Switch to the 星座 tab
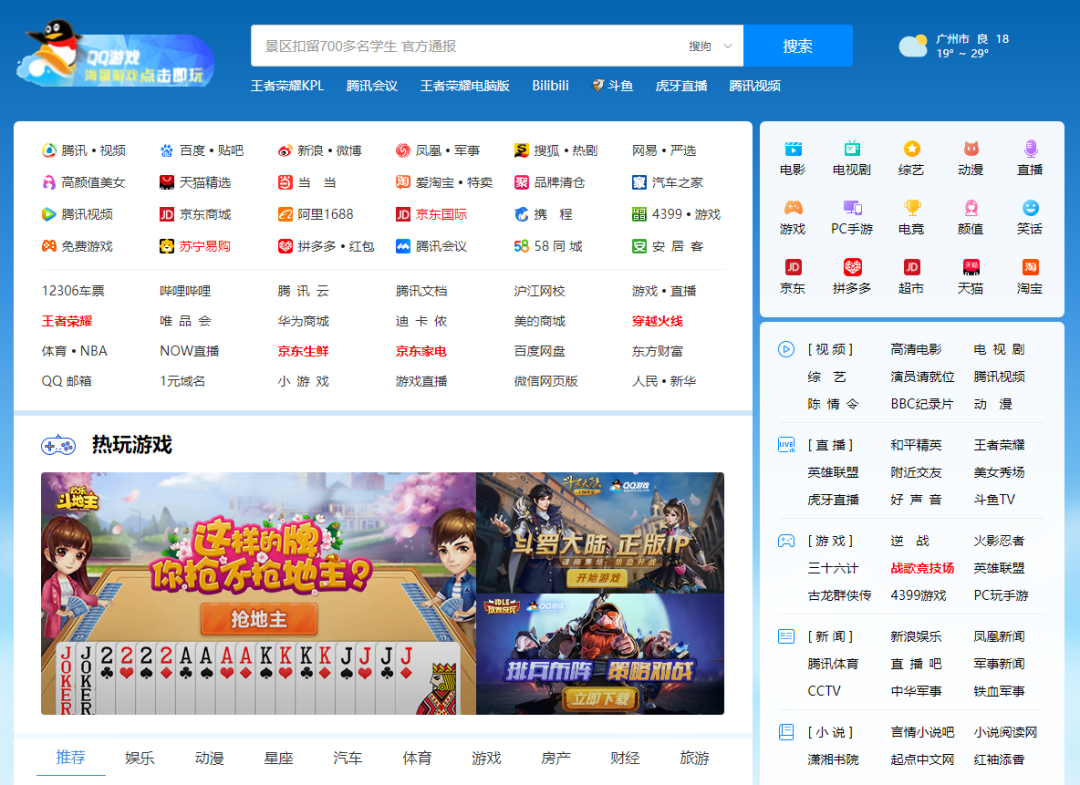Screen dimensions: 1080x785 coord(279,758)
